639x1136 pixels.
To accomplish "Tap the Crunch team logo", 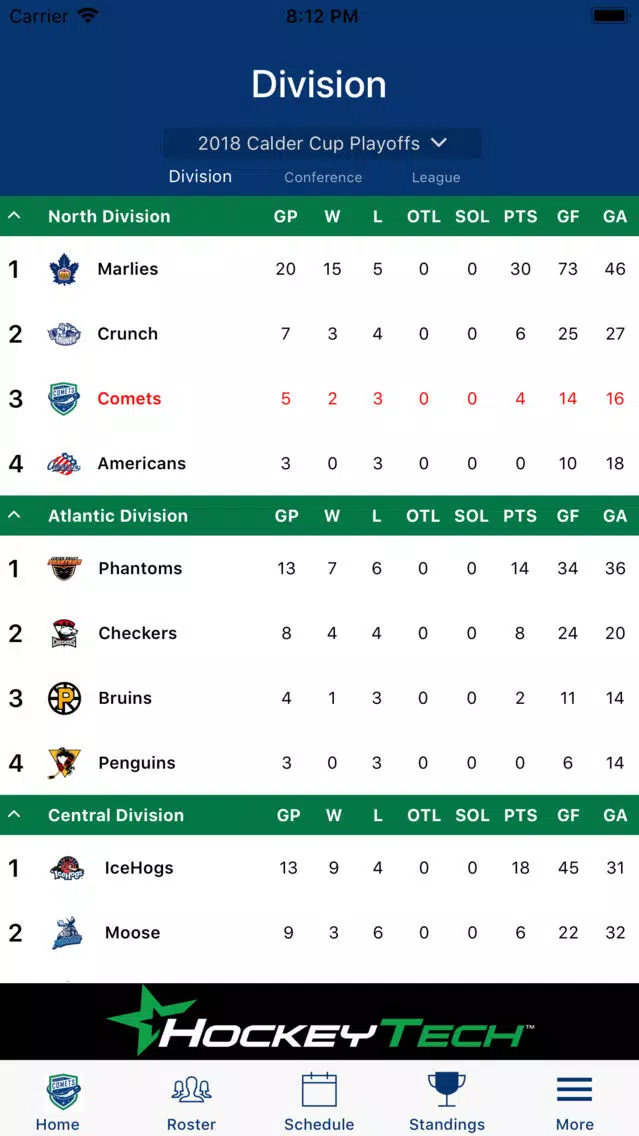I will click(64, 334).
